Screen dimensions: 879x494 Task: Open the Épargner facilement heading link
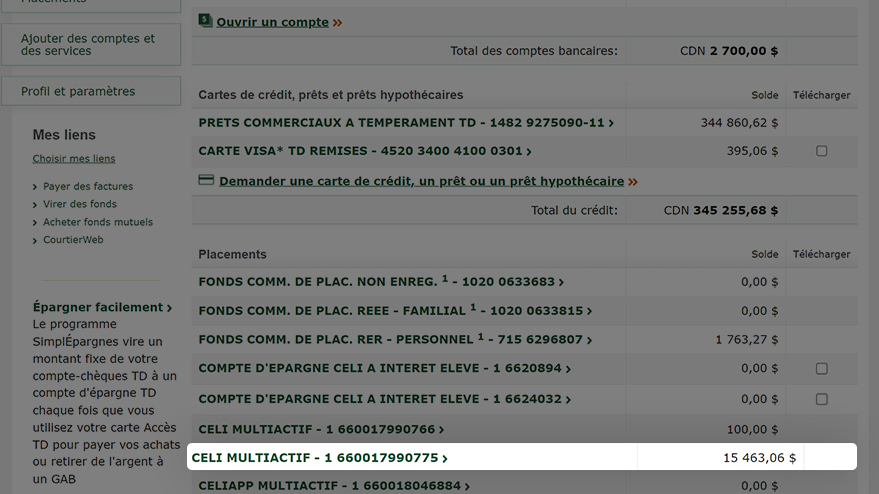pyautogui.click(x=102, y=307)
